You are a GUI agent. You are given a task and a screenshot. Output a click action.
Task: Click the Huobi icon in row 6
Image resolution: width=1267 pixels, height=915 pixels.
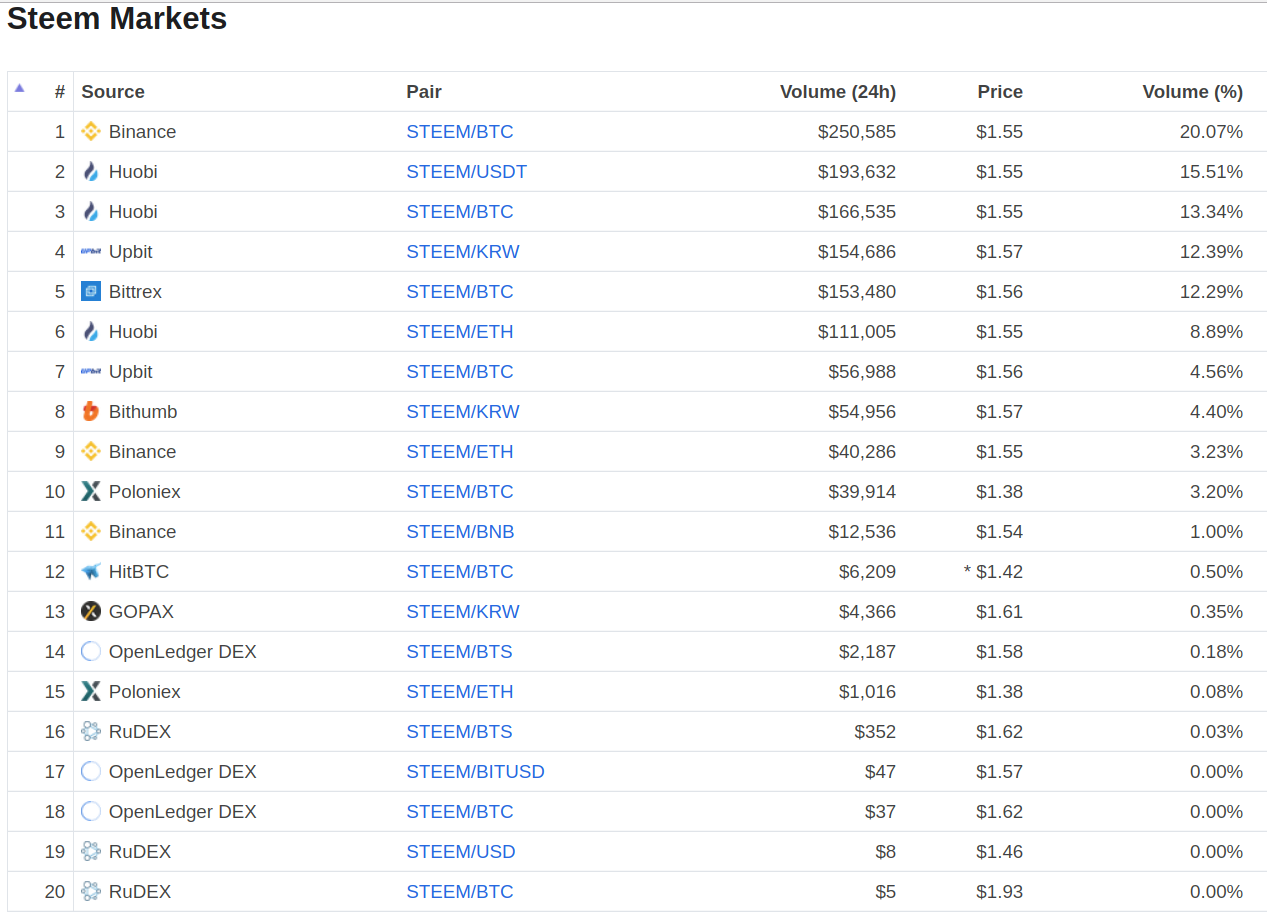[x=91, y=331]
